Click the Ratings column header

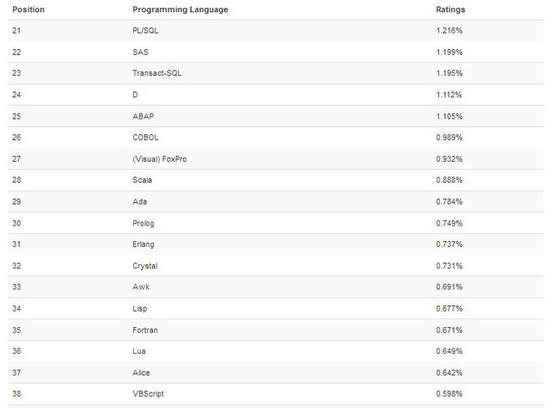450,9
